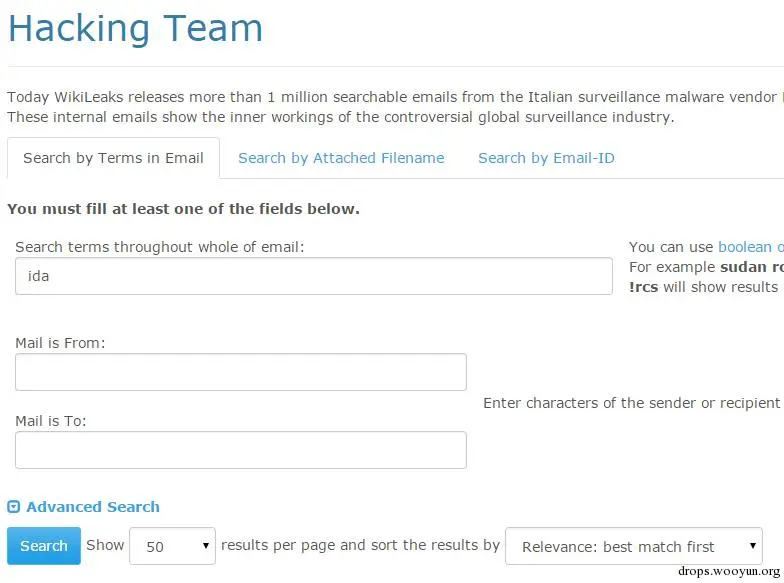Click the WikiLeaks release intro paragraph
The width and height of the screenshot is (784, 583).
[391, 107]
